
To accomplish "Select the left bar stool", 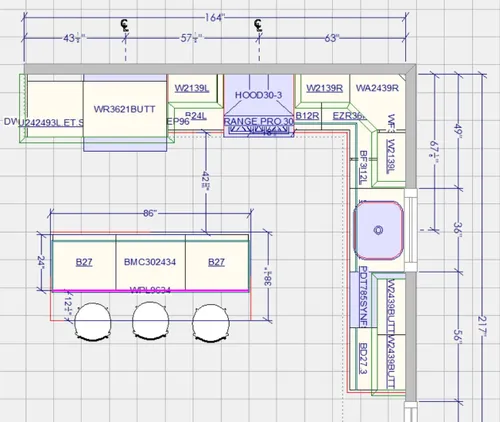I will pos(92,322).
